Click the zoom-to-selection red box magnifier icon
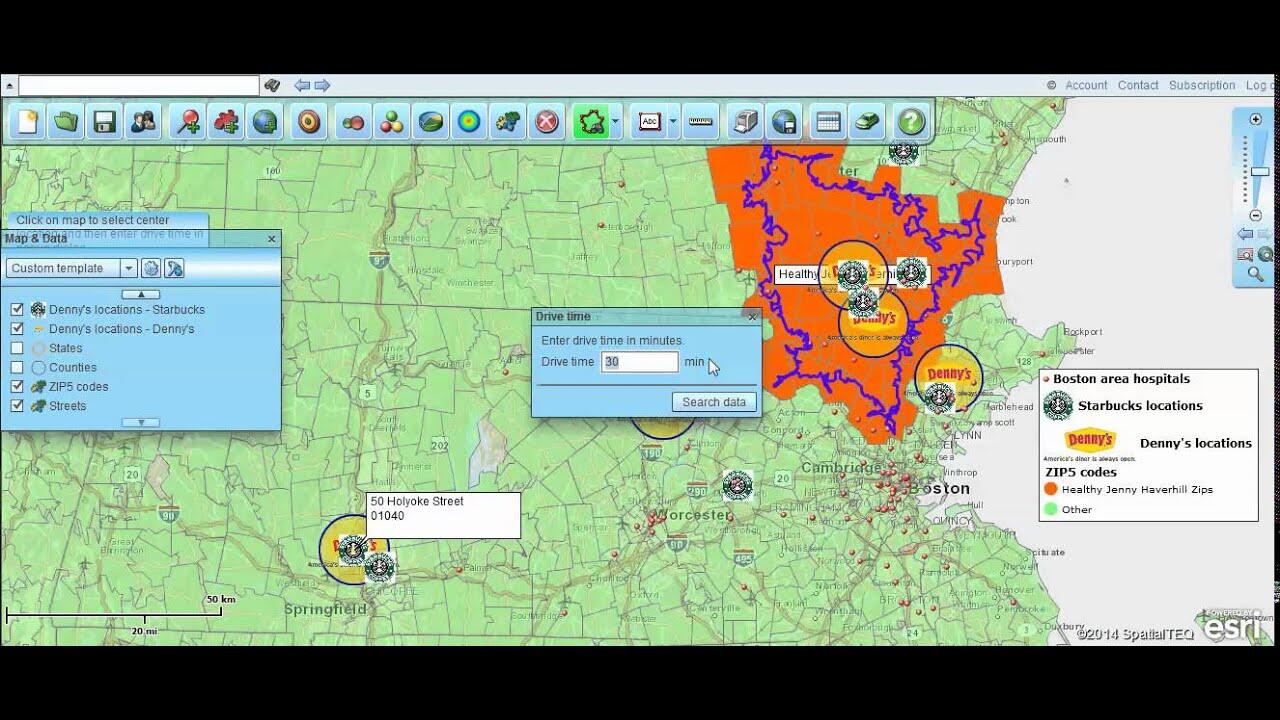The image size is (1280, 720). pyautogui.click(x=1245, y=254)
